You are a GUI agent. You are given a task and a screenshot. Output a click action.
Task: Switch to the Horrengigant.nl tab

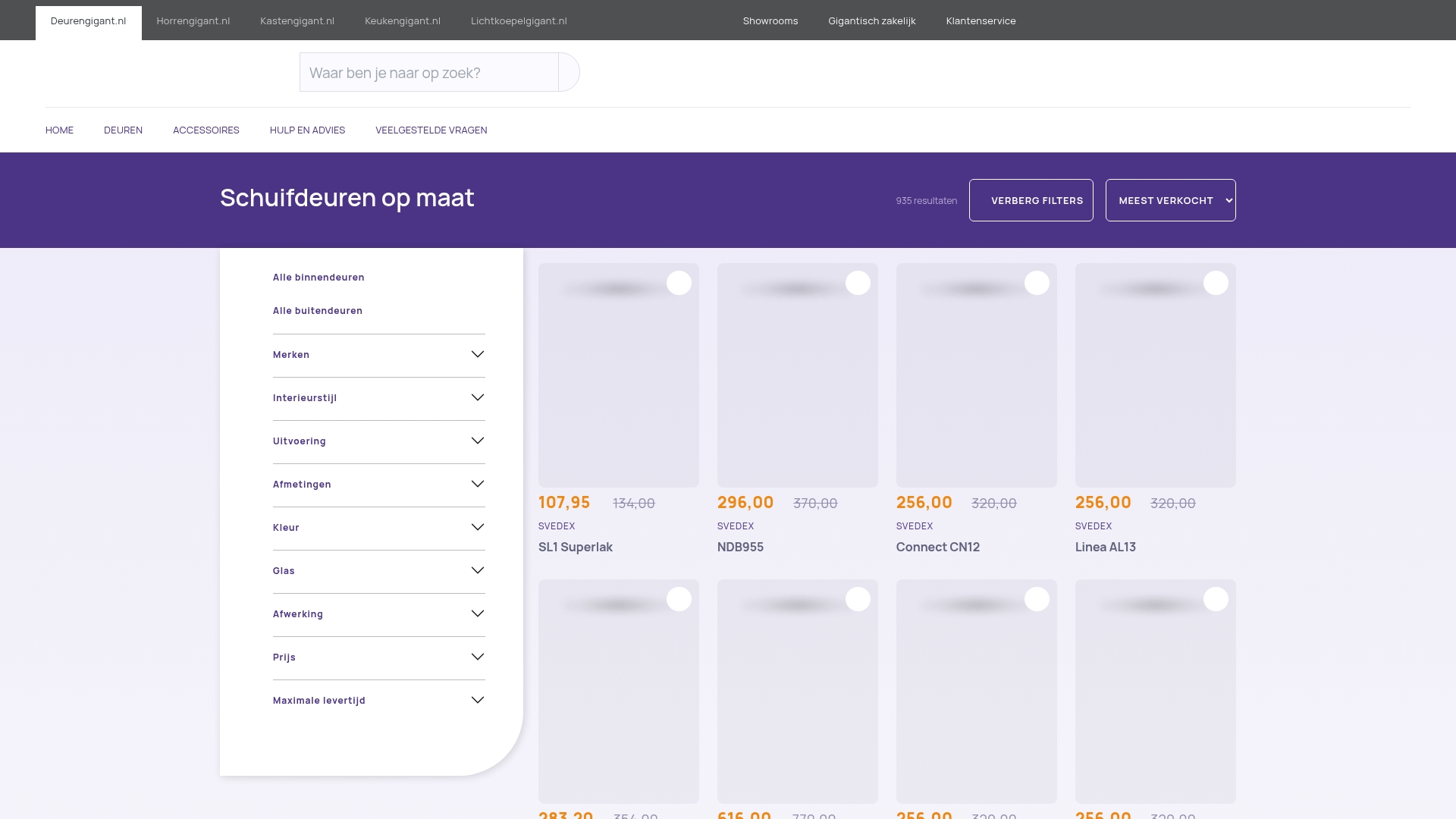[193, 21]
